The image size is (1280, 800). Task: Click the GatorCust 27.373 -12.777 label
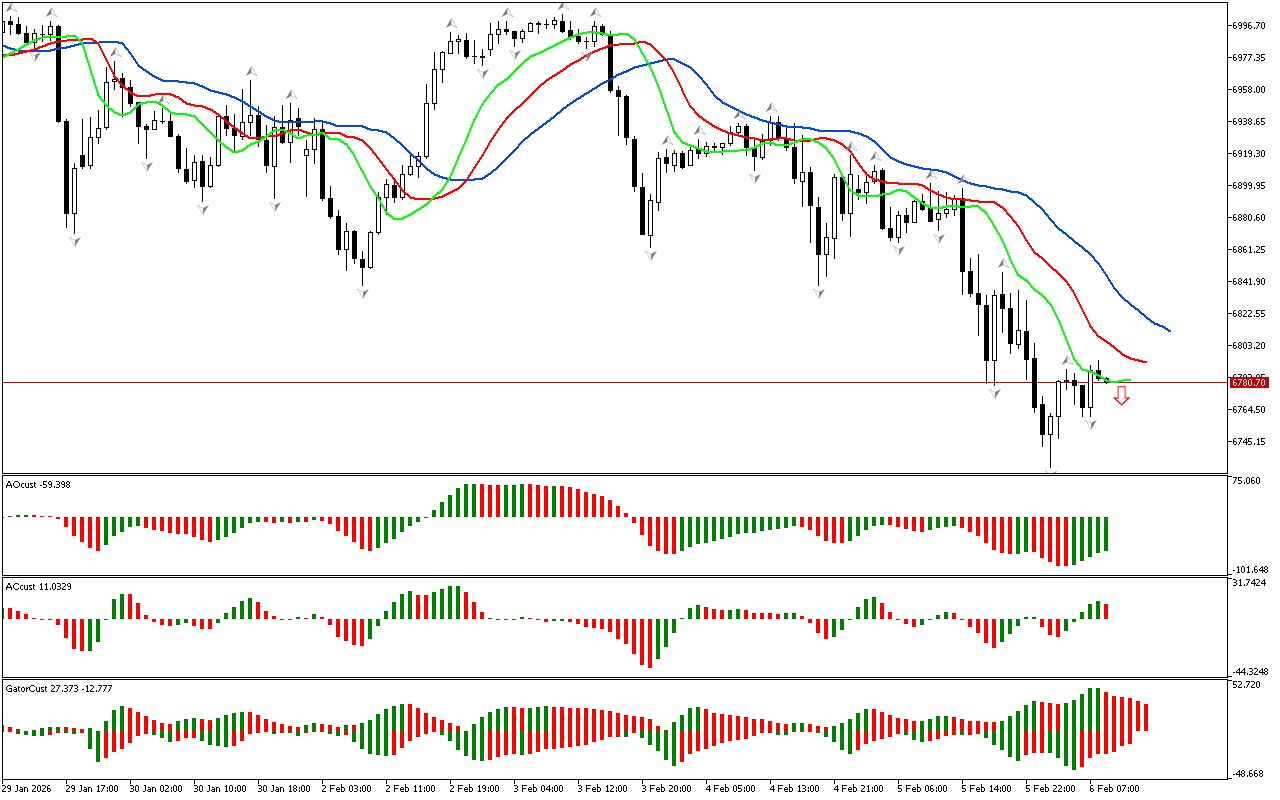pyautogui.click(x=59, y=689)
